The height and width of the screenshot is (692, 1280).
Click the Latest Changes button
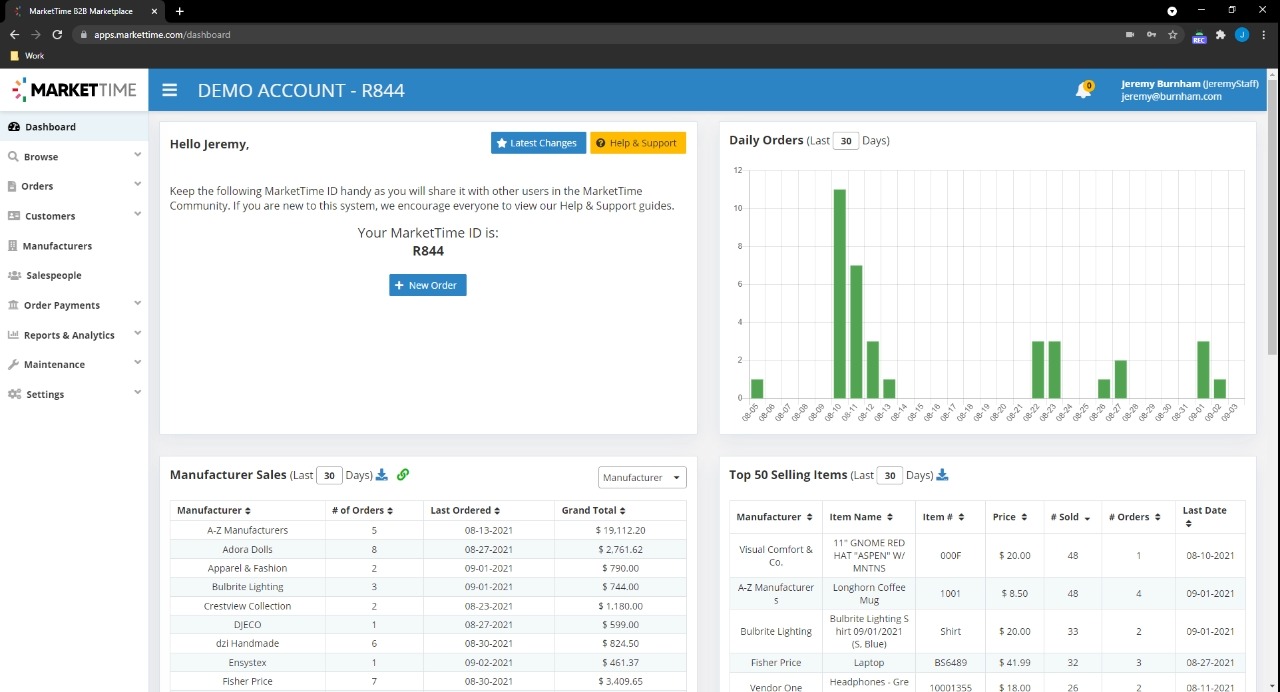(x=538, y=143)
